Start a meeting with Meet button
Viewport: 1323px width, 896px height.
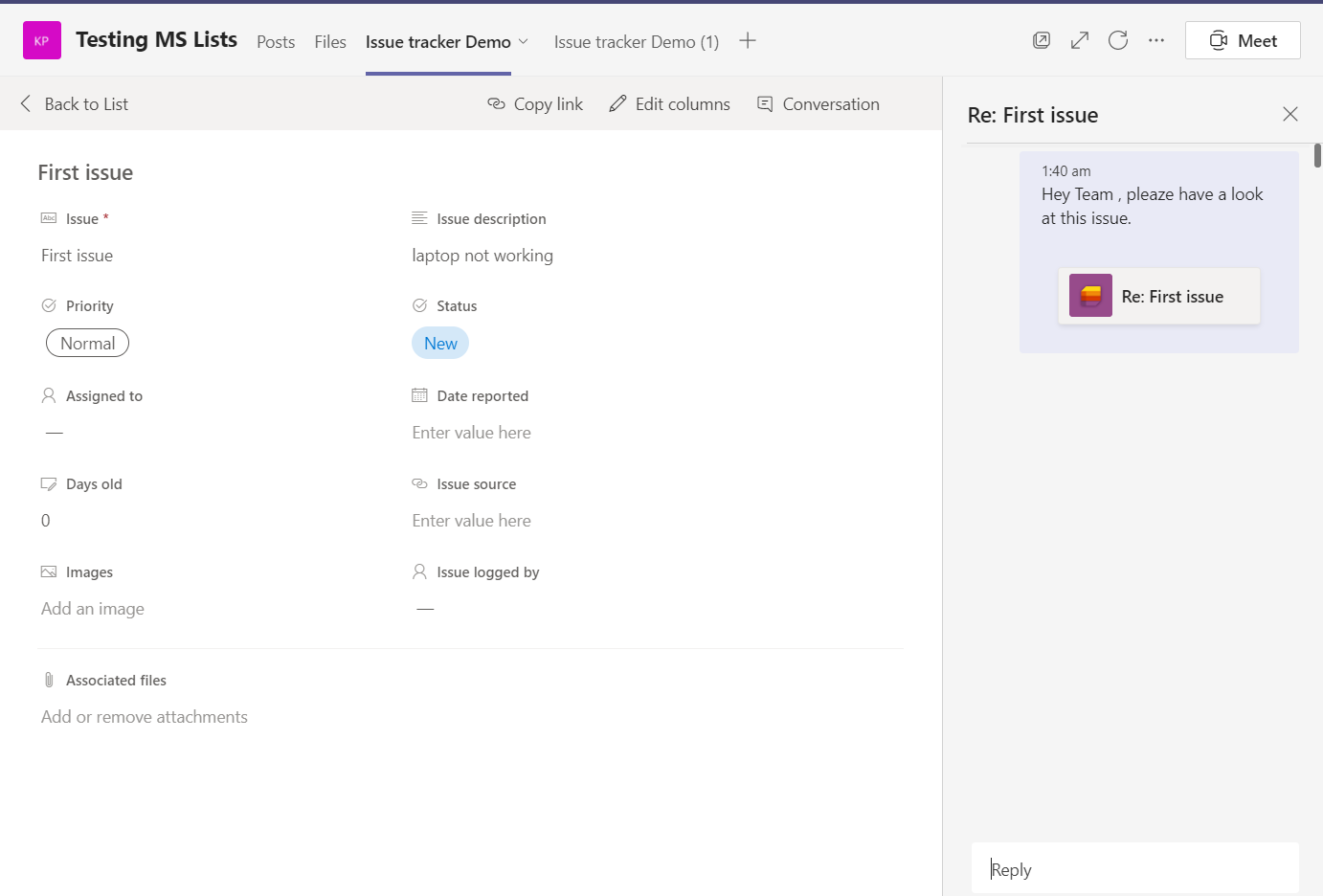click(x=1243, y=40)
